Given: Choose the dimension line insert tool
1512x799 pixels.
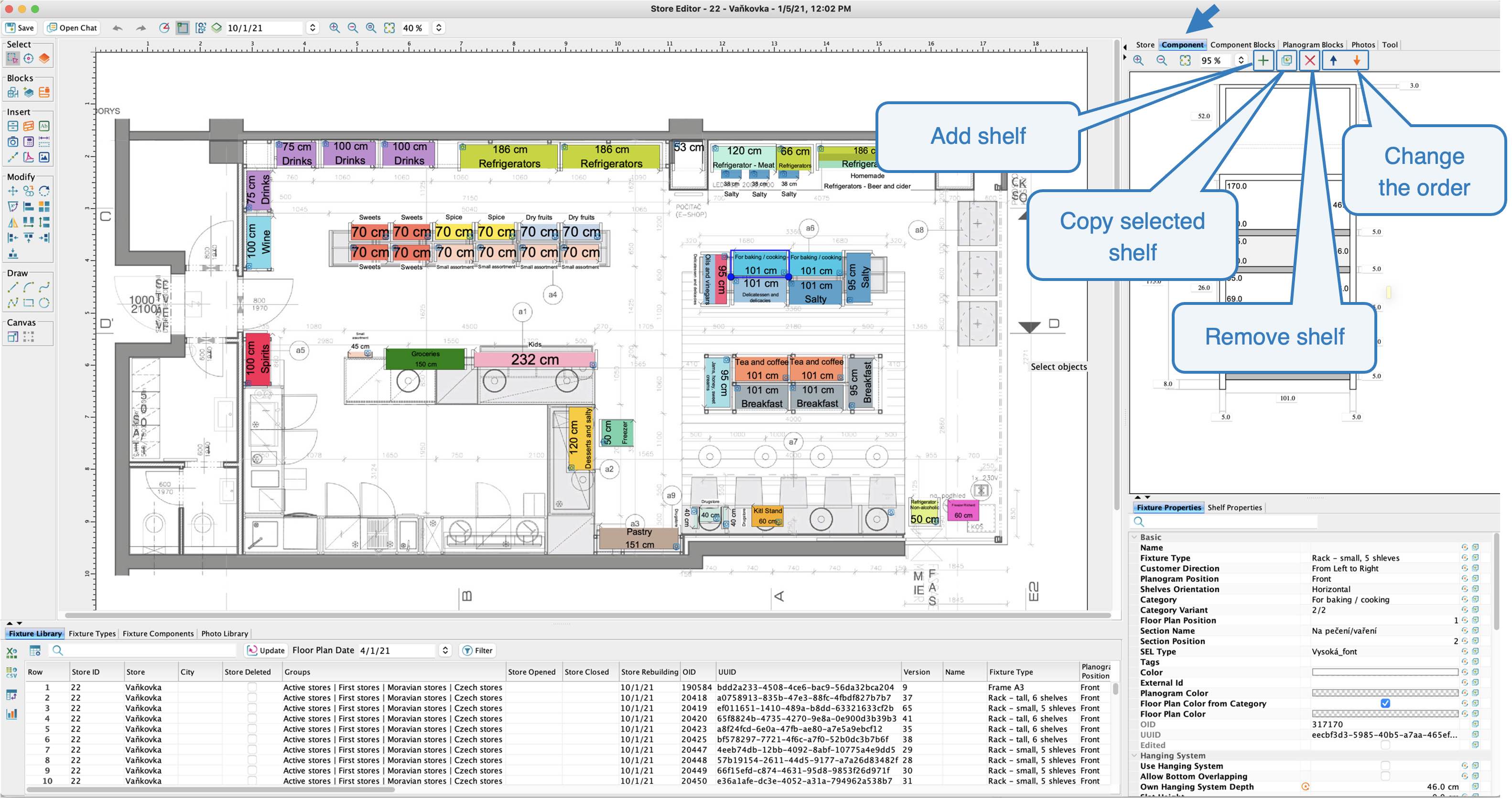Looking at the screenshot, I should tap(44, 141).
